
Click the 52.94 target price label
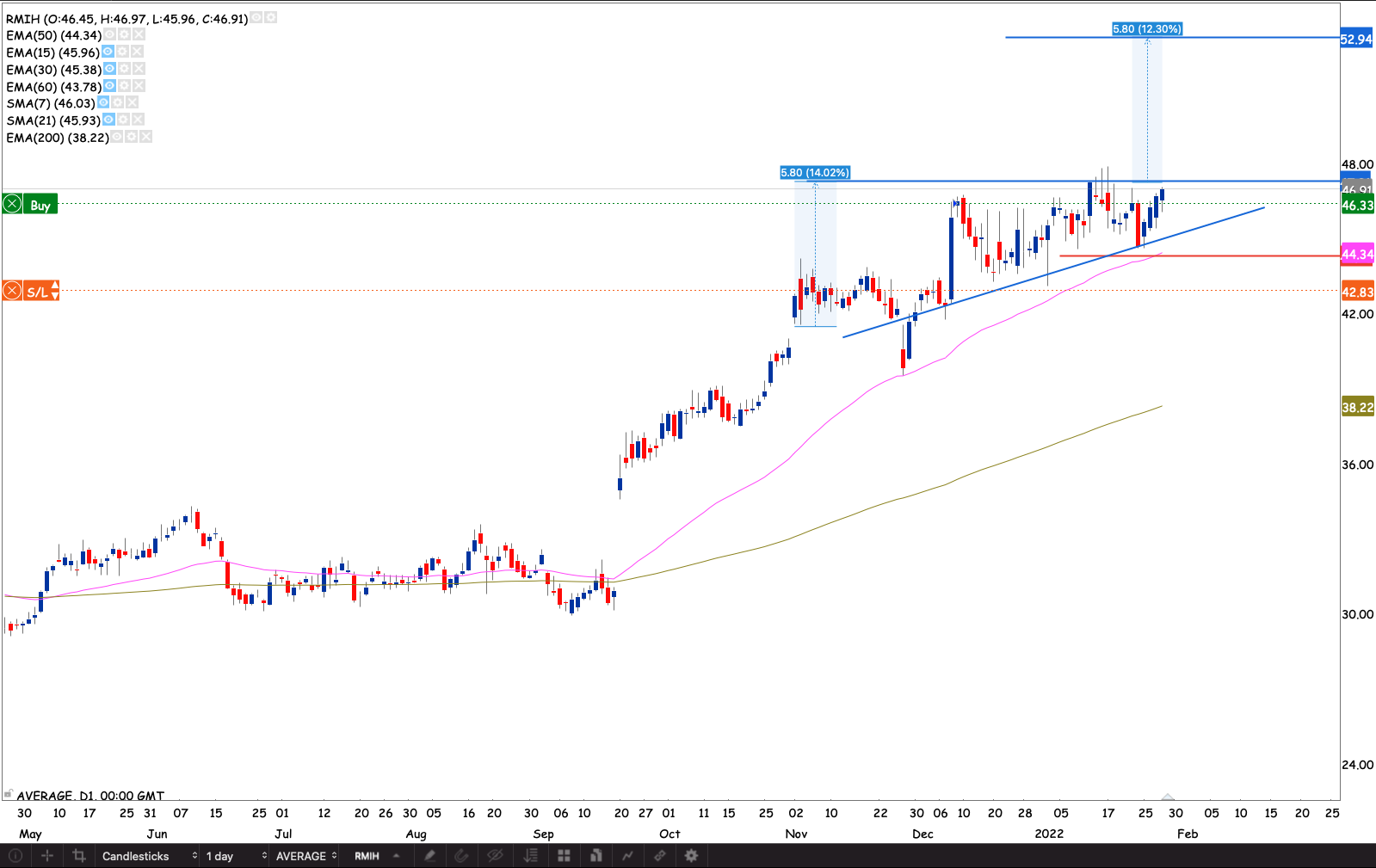click(1356, 39)
